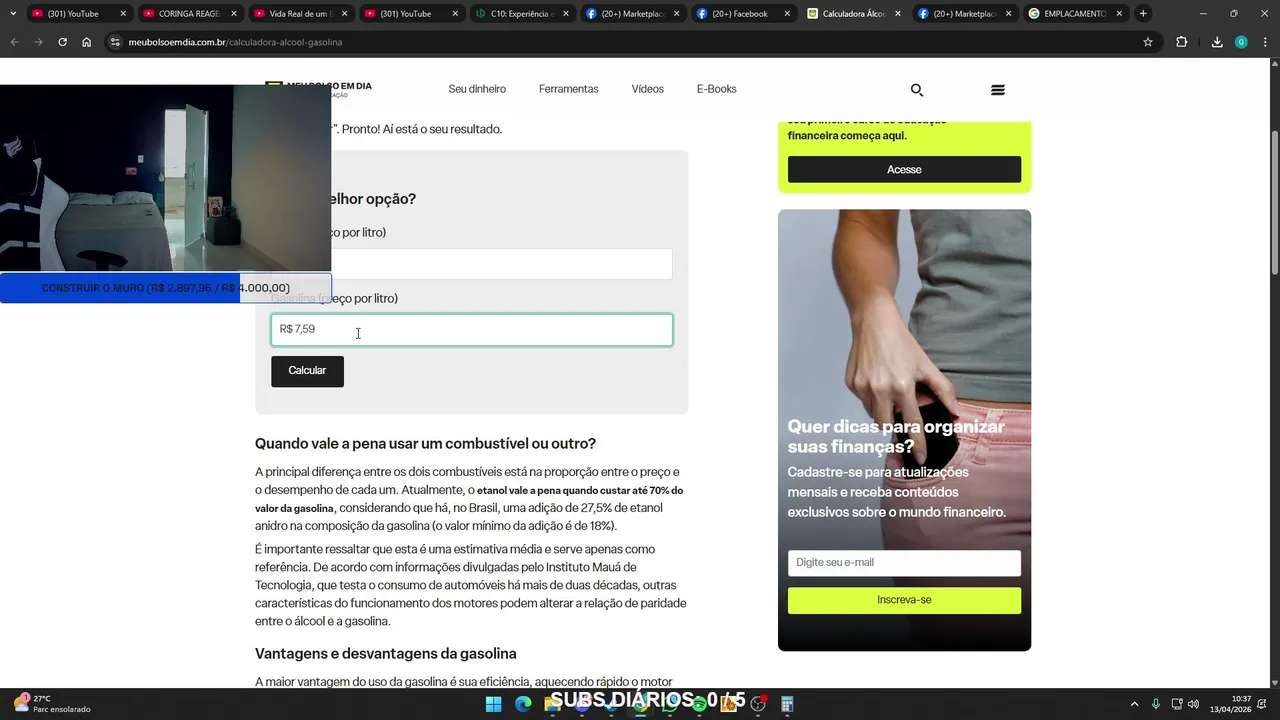1280x720 pixels.
Task: Open the E-Books menu item
Action: (x=716, y=89)
